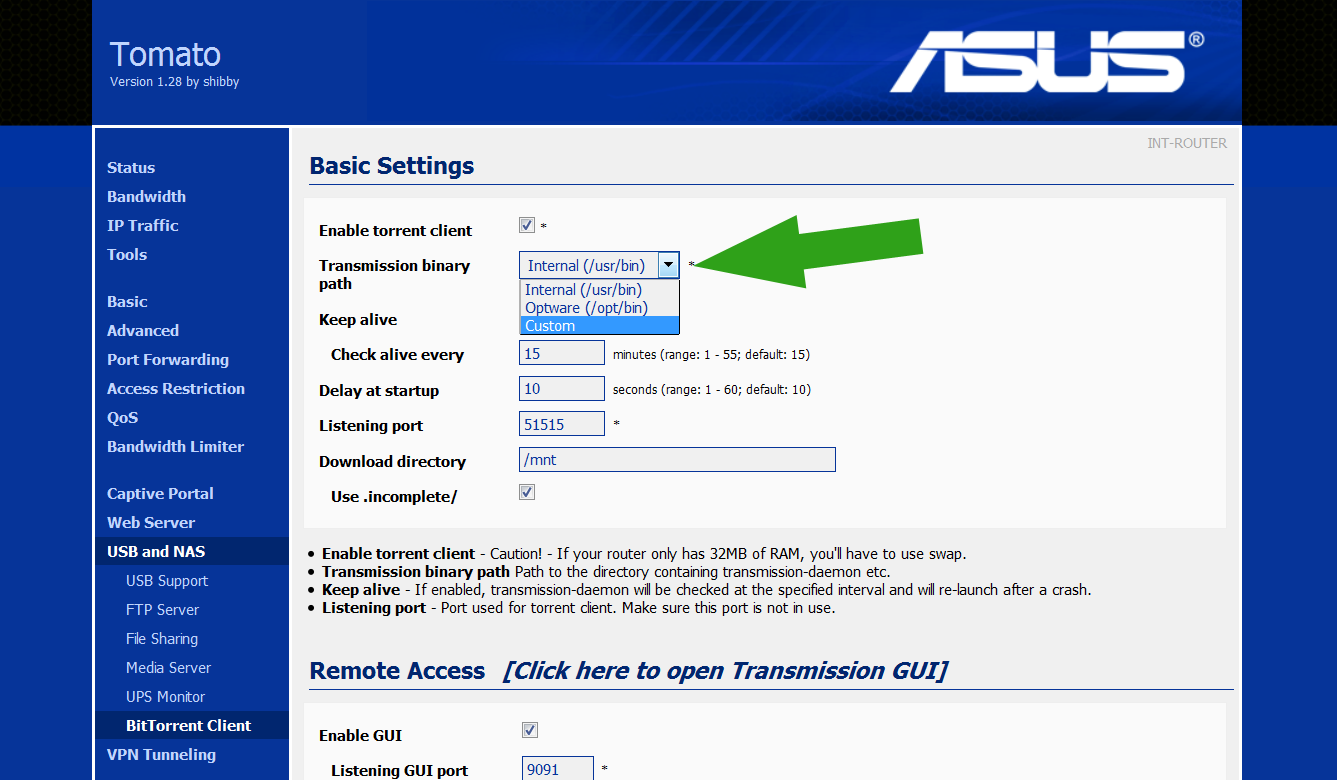Open the Advanced settings section
Viewport: 1337px width, 780px height.
pyautogui.click(x=143, y=331)
